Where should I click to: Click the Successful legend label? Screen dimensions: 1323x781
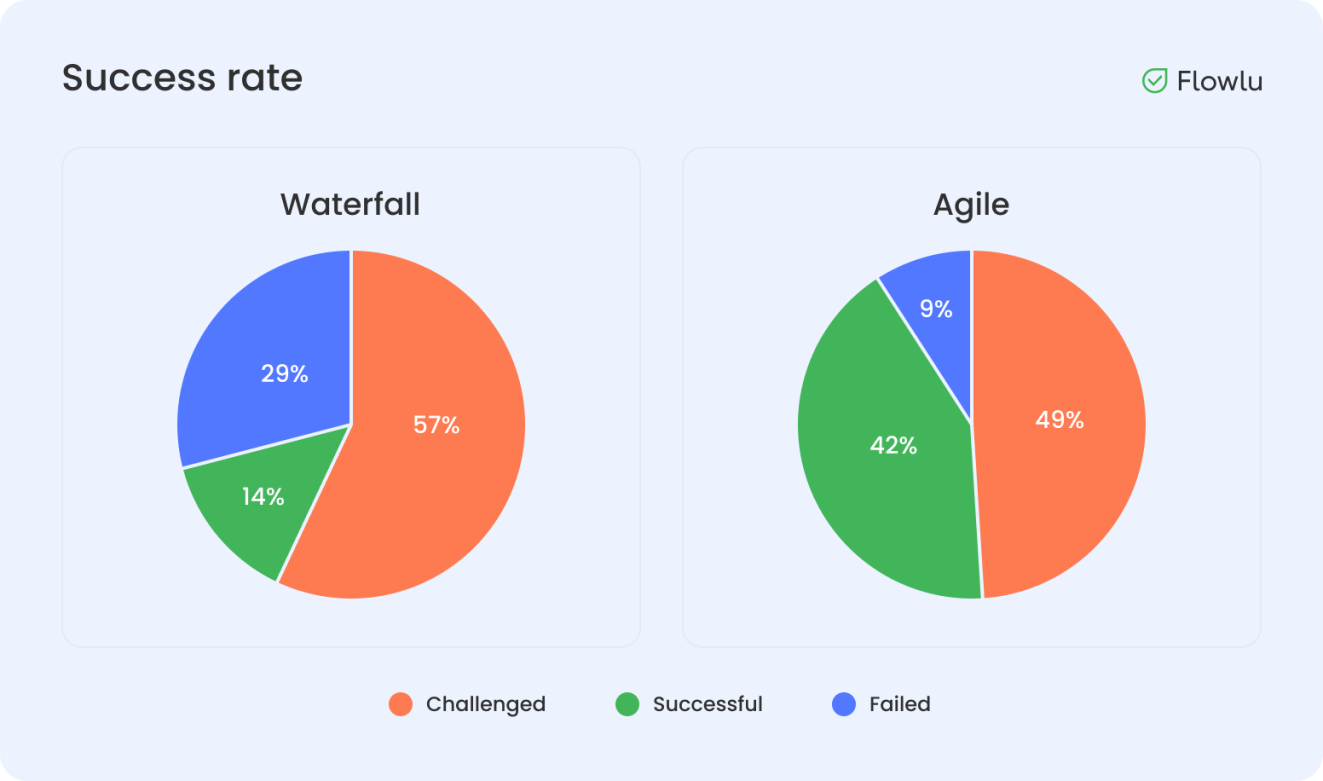(708, 704)
